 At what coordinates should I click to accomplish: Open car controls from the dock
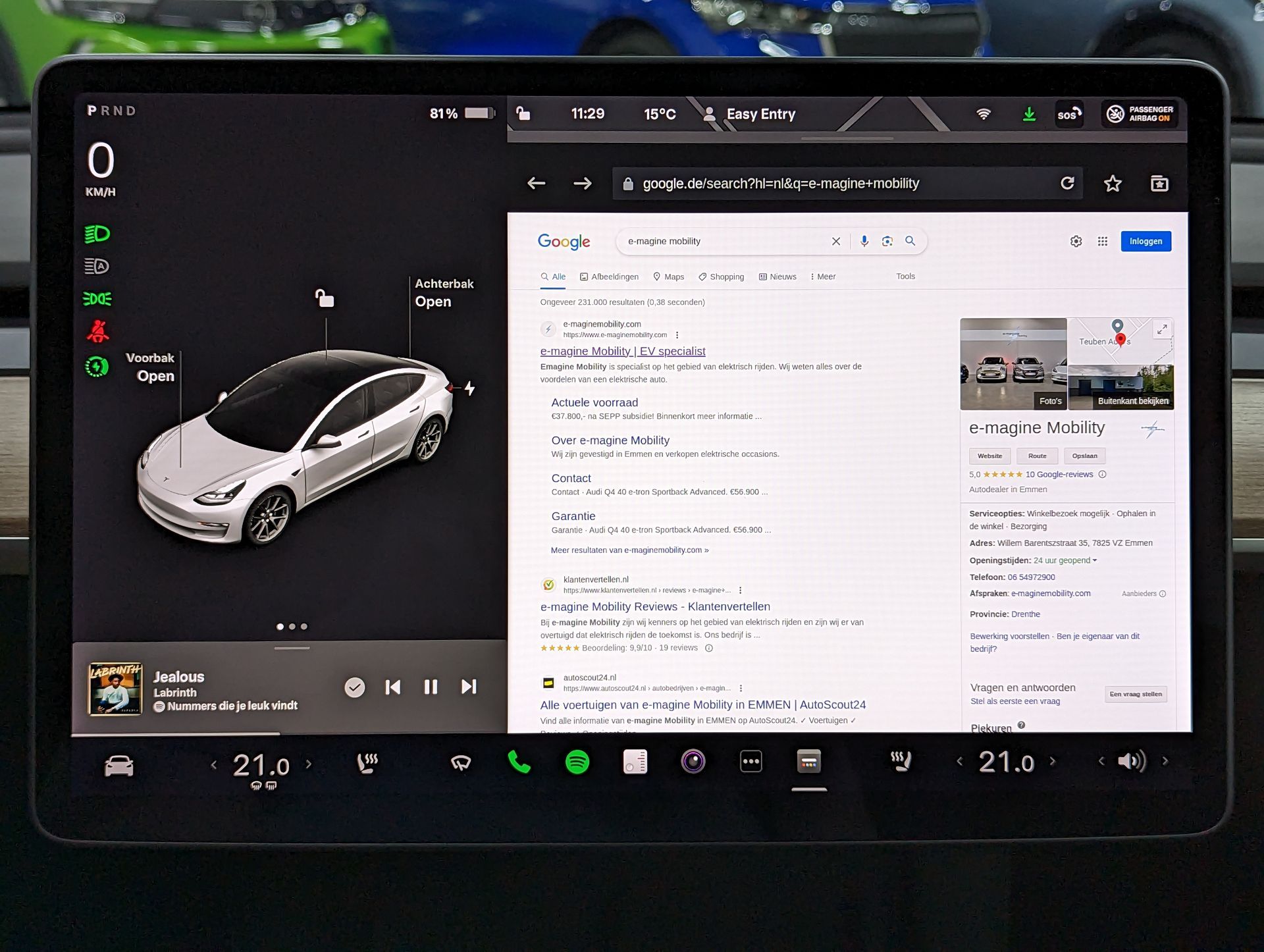point(119,766)
